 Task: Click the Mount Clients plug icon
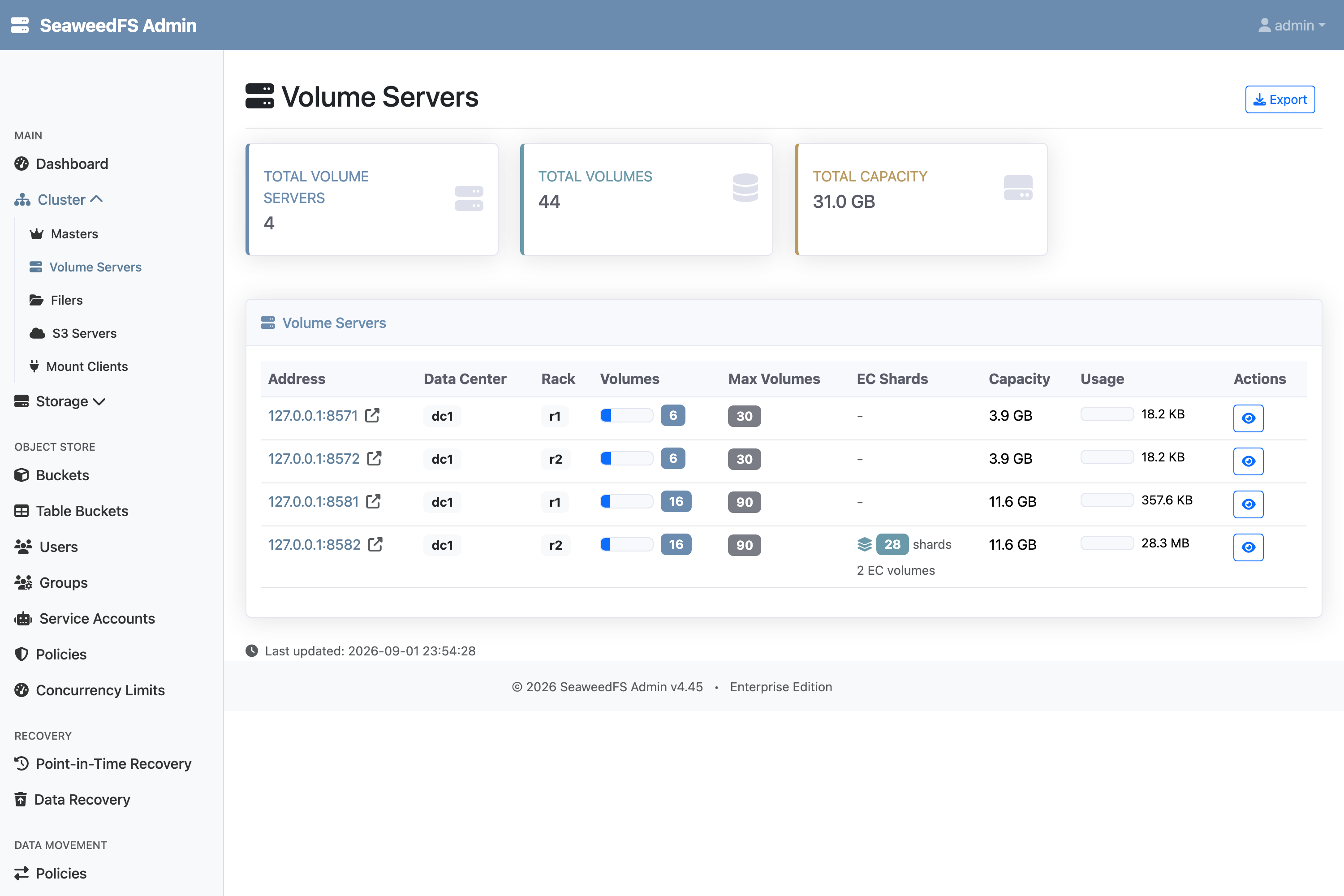34,366
